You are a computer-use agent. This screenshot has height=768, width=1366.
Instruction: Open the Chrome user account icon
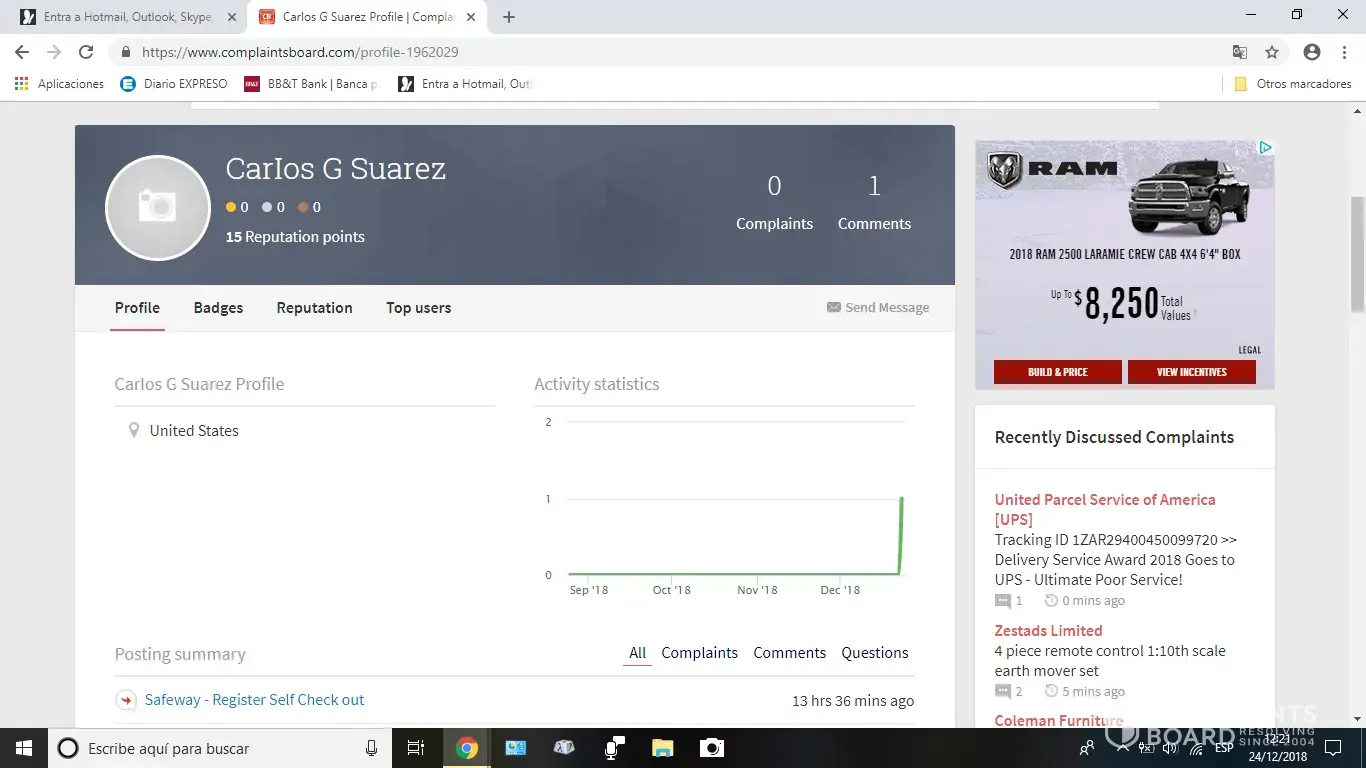click(1312, 52)
